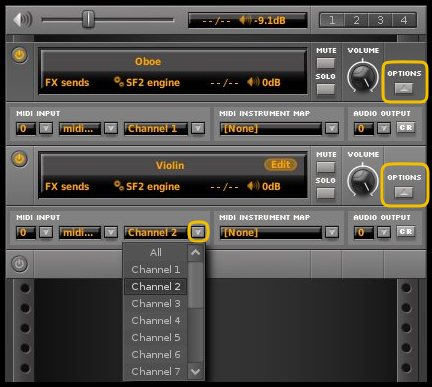The width and height of the screenshot is (432, 387).
Task: Mute the Violin channel
Action: [x=326, y=167]
